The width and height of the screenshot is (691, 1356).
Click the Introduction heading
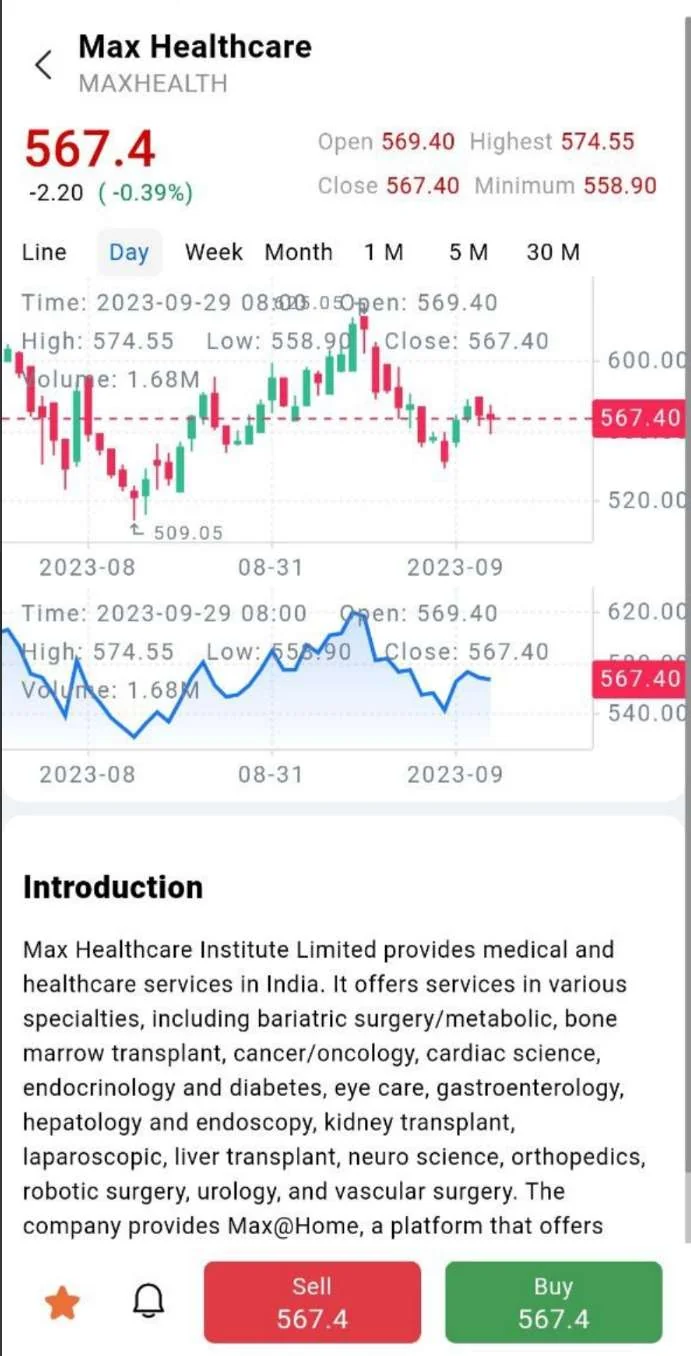click(x=113, y=887)
